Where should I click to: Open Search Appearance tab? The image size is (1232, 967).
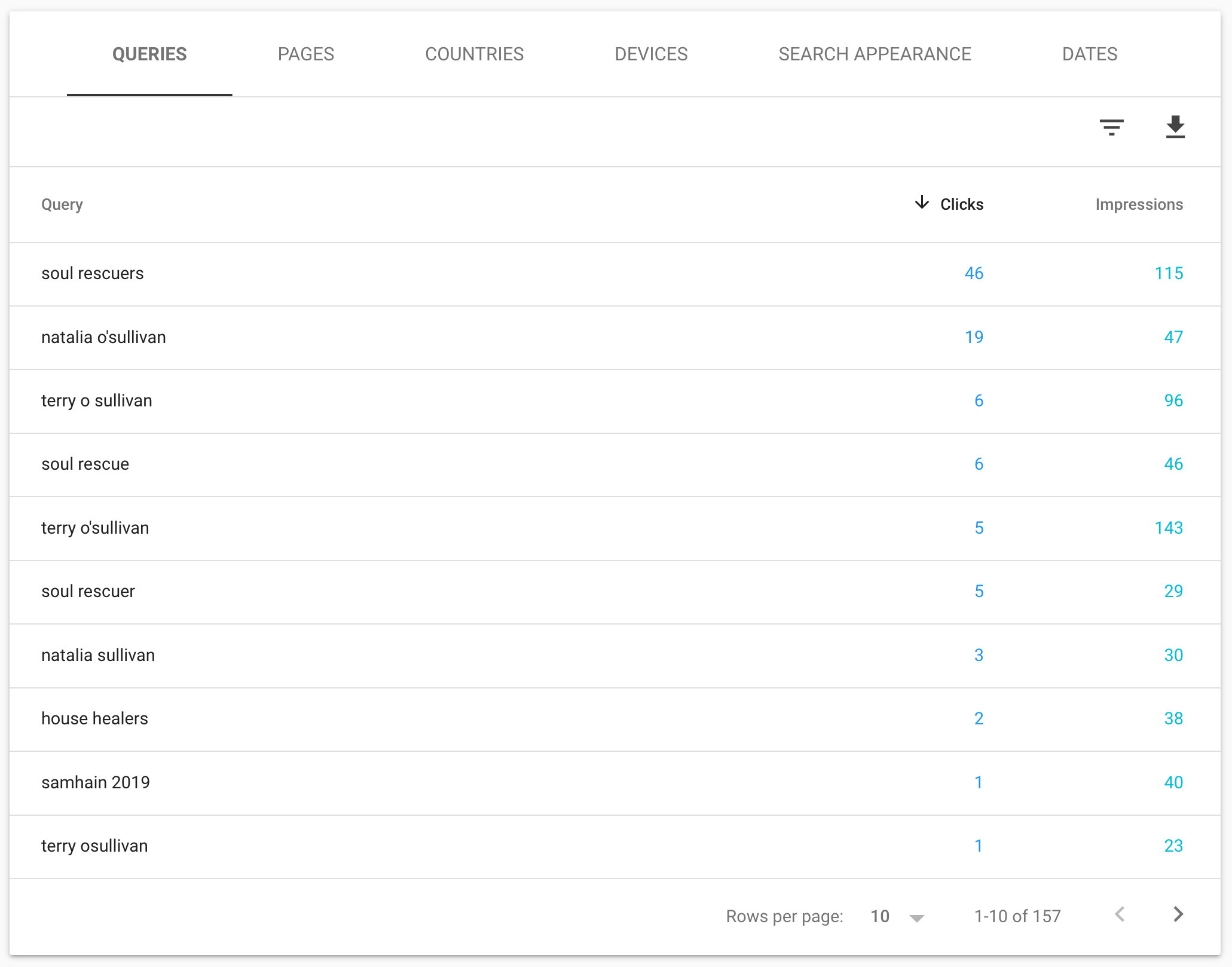(x=875, y=54)
